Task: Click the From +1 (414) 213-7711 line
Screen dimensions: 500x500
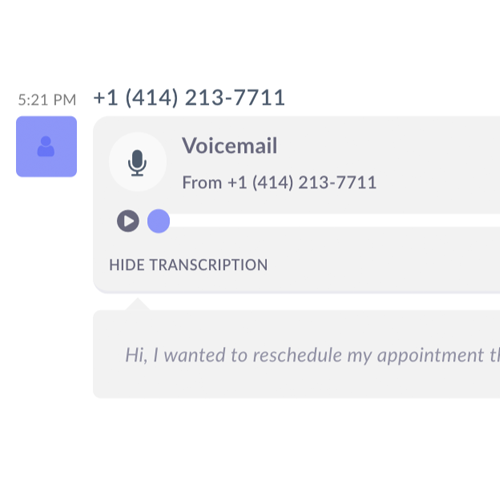Action: tap(279, 183)
